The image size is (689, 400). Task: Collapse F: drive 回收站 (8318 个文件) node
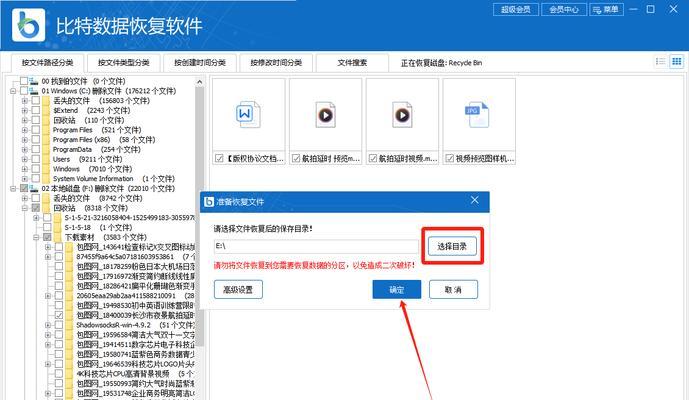click(x=25, y=208)
